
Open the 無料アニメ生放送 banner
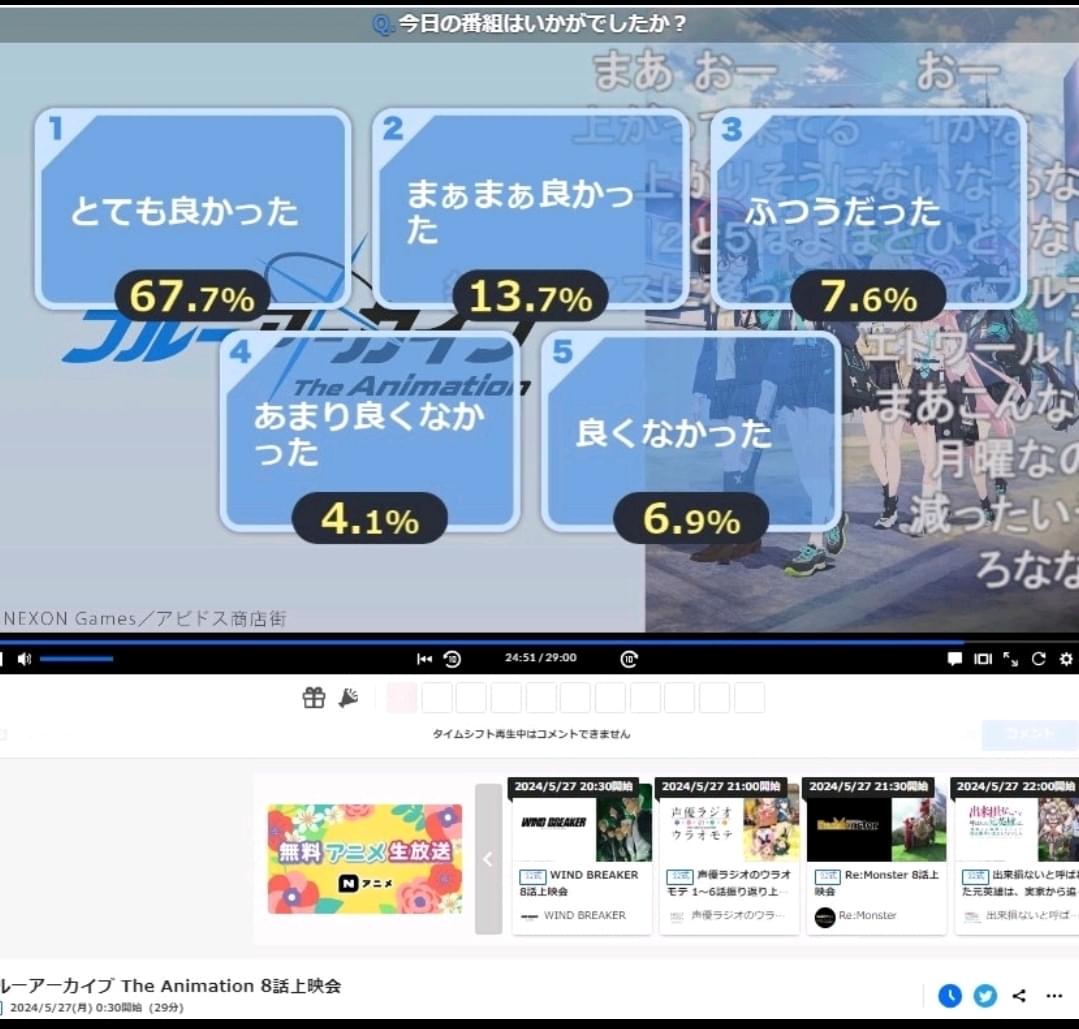pyautogui.click(x=365, y=859)
